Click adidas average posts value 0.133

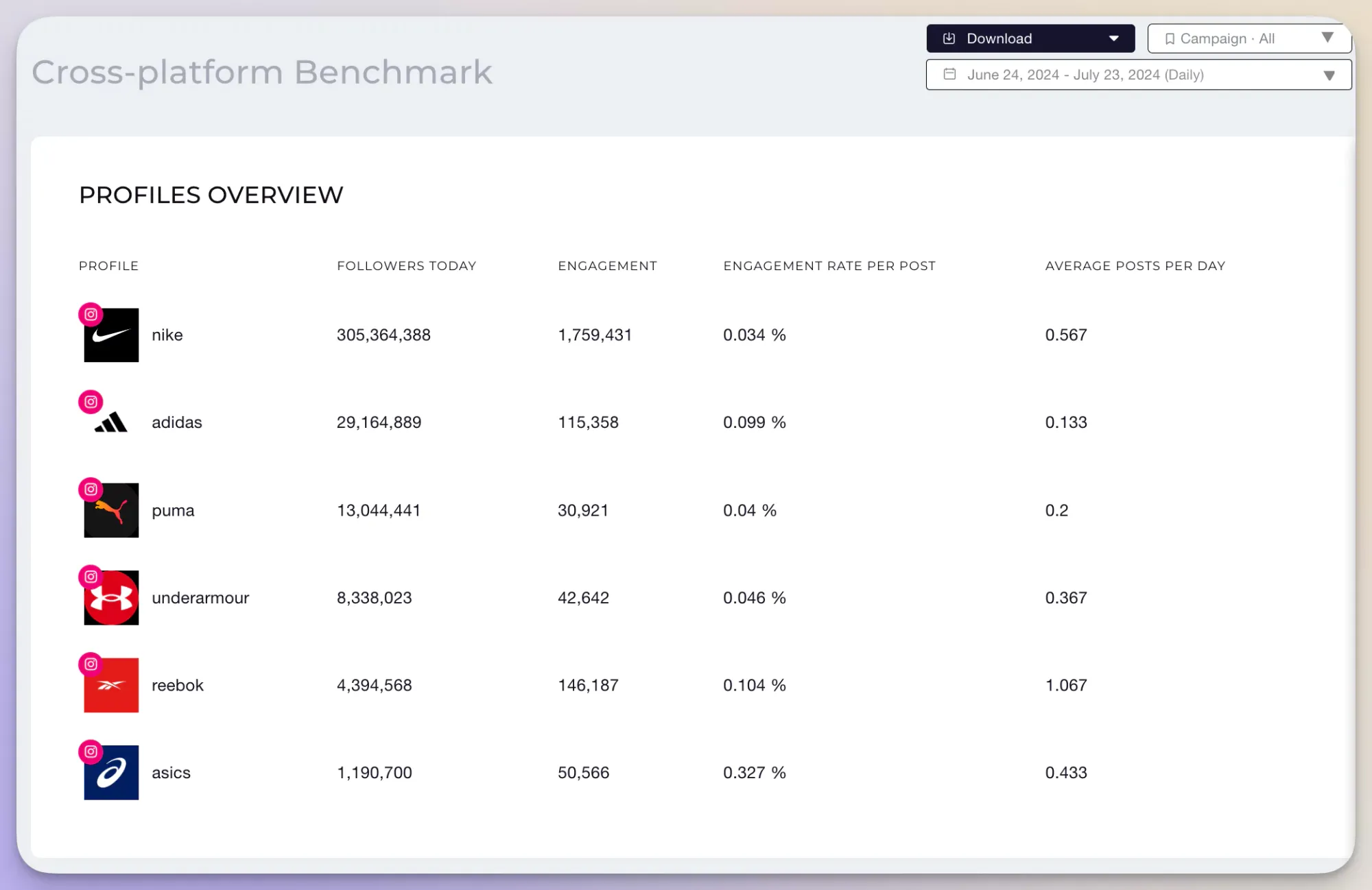(1066, 422)
